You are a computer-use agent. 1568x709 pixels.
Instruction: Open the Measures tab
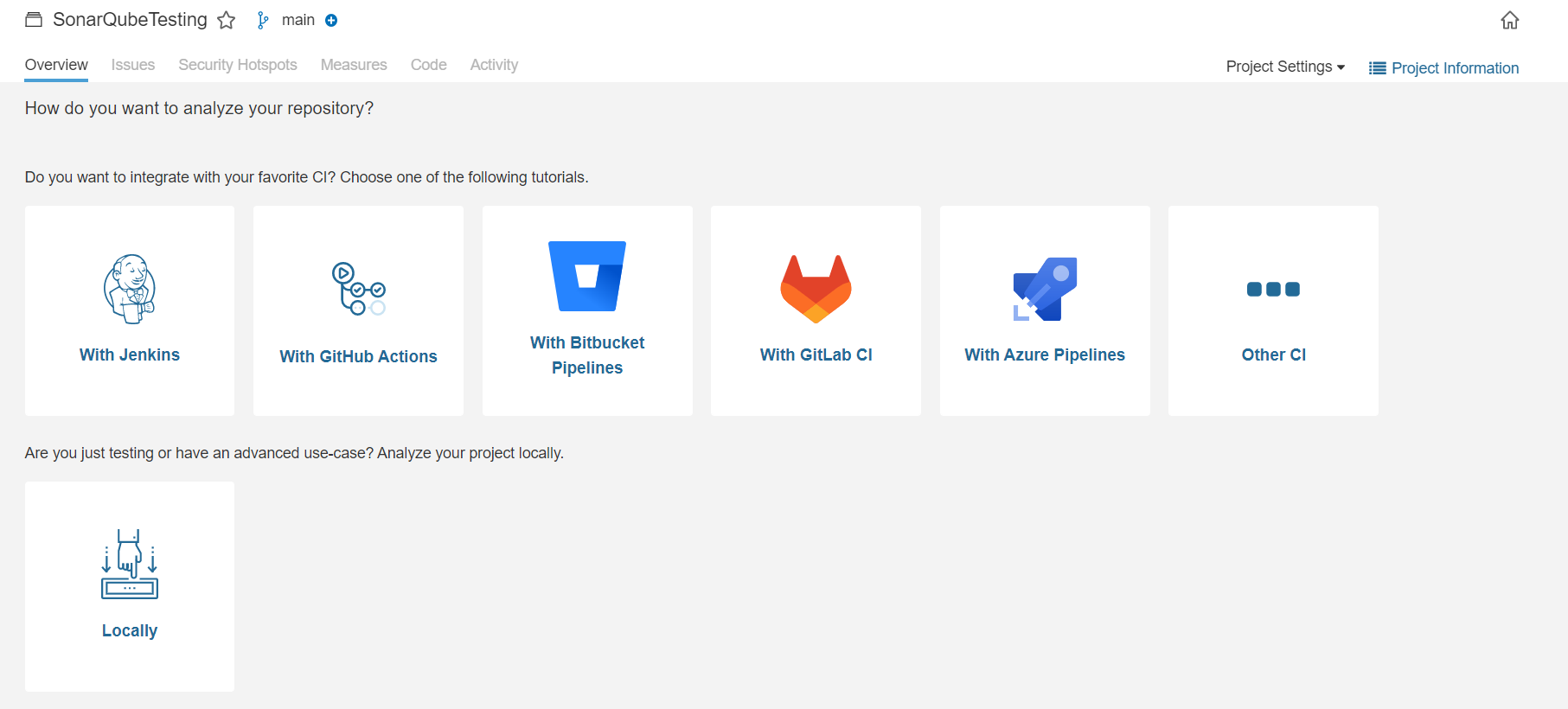coord(354,65)
